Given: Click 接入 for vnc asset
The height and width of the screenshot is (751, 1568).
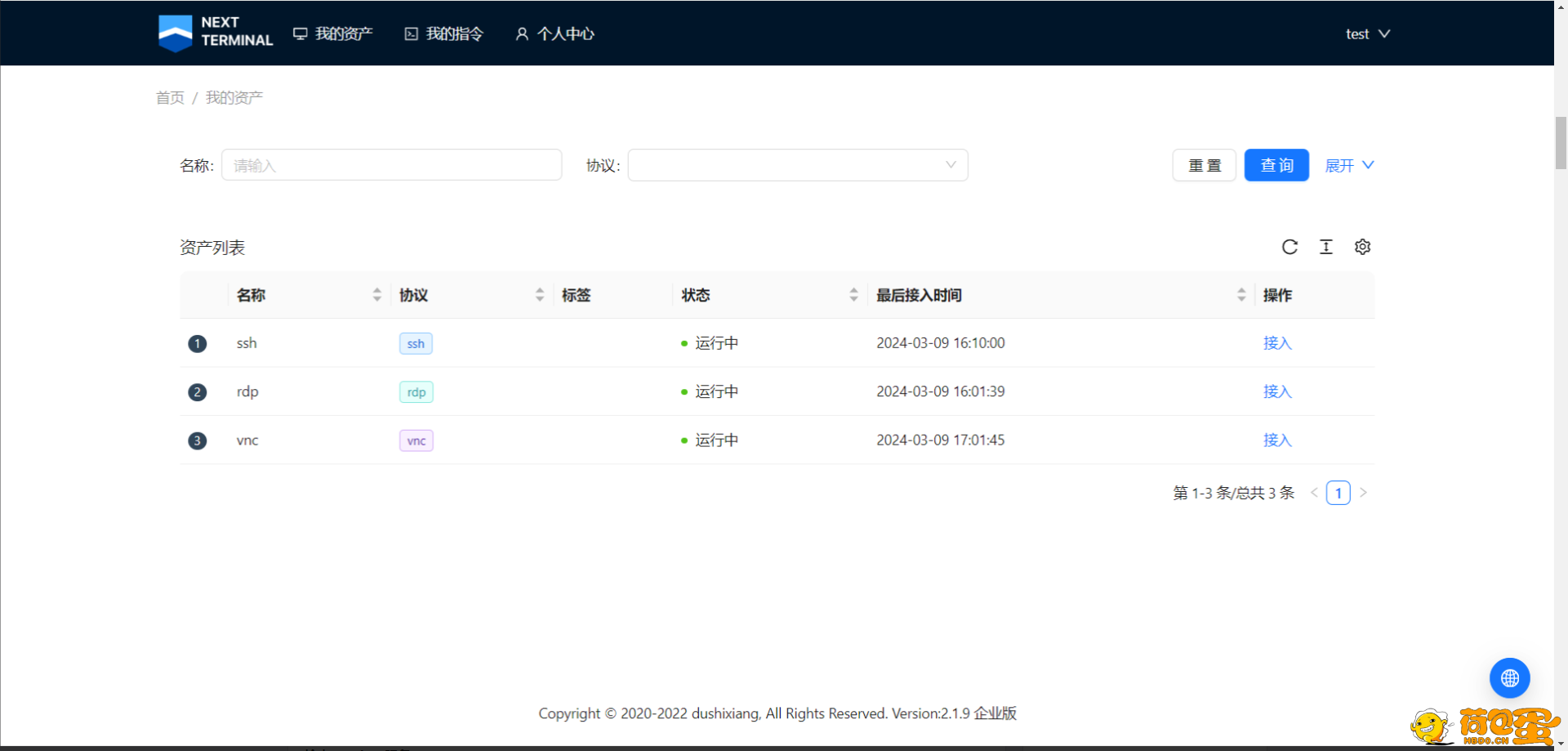Looking at the screenshot, I should [x=1277, y=440].
